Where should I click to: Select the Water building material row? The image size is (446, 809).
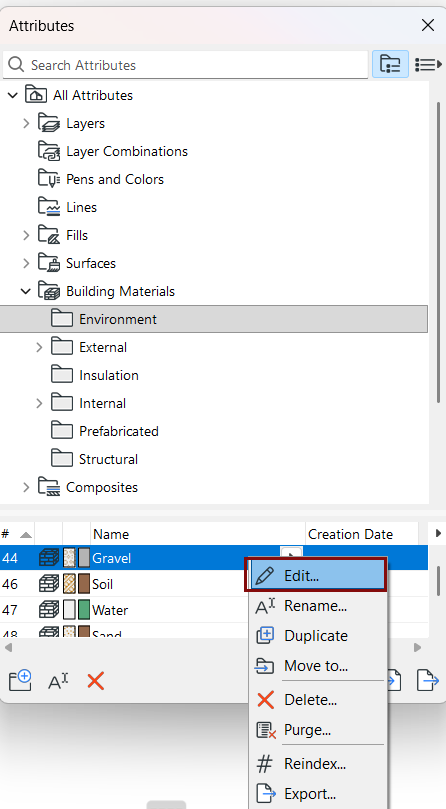tap(124, 610)
